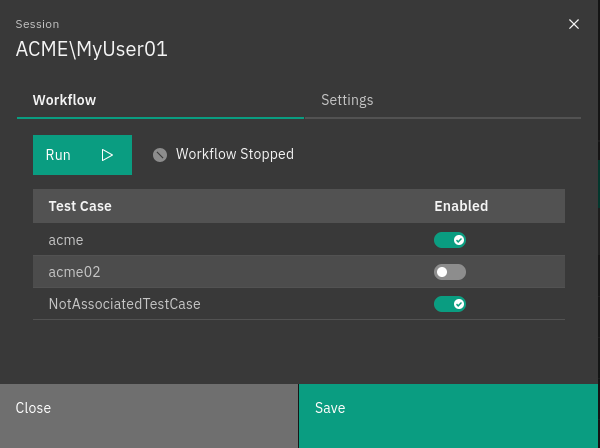Turn off the NotAssociatedTestCase toggle

point(449,304)
